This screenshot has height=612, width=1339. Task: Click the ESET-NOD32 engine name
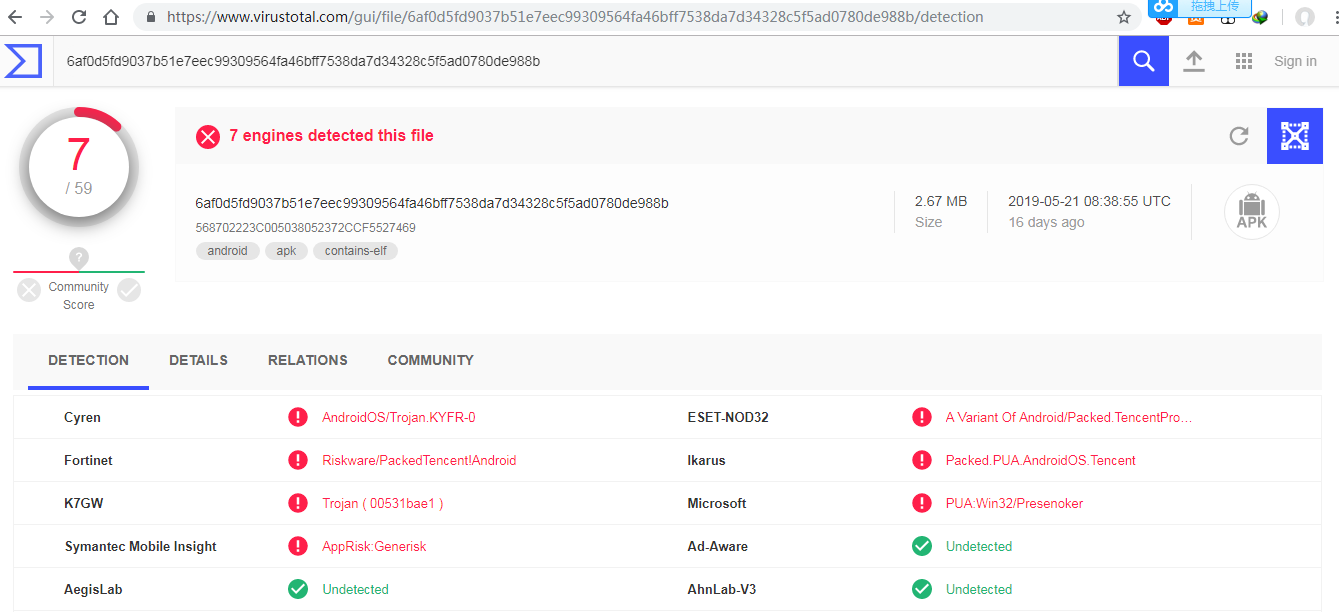pyautogui.click(x=728, y=418)
